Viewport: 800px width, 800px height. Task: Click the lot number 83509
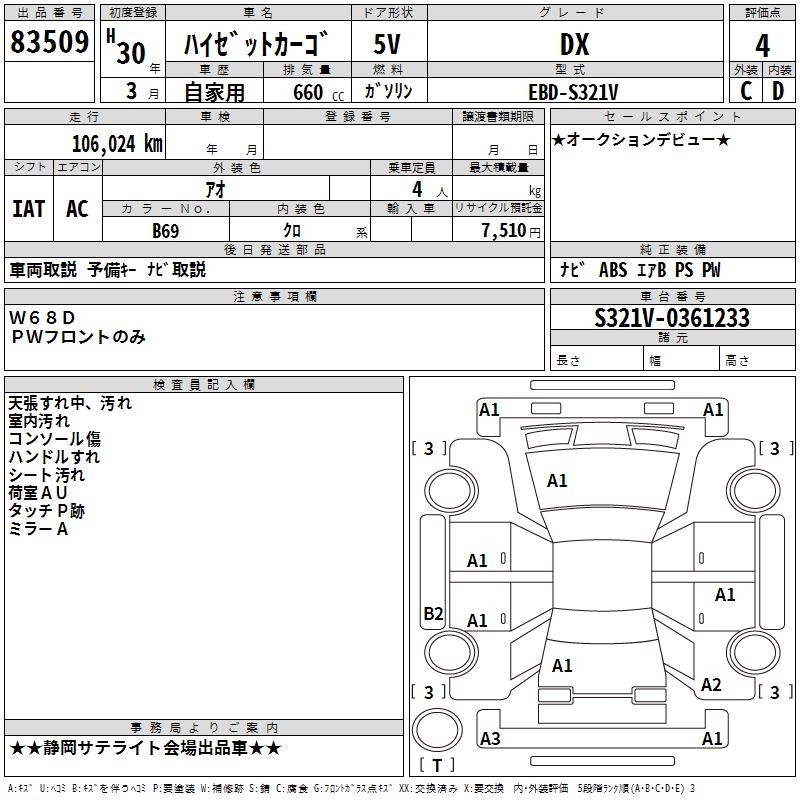(49, 43)
